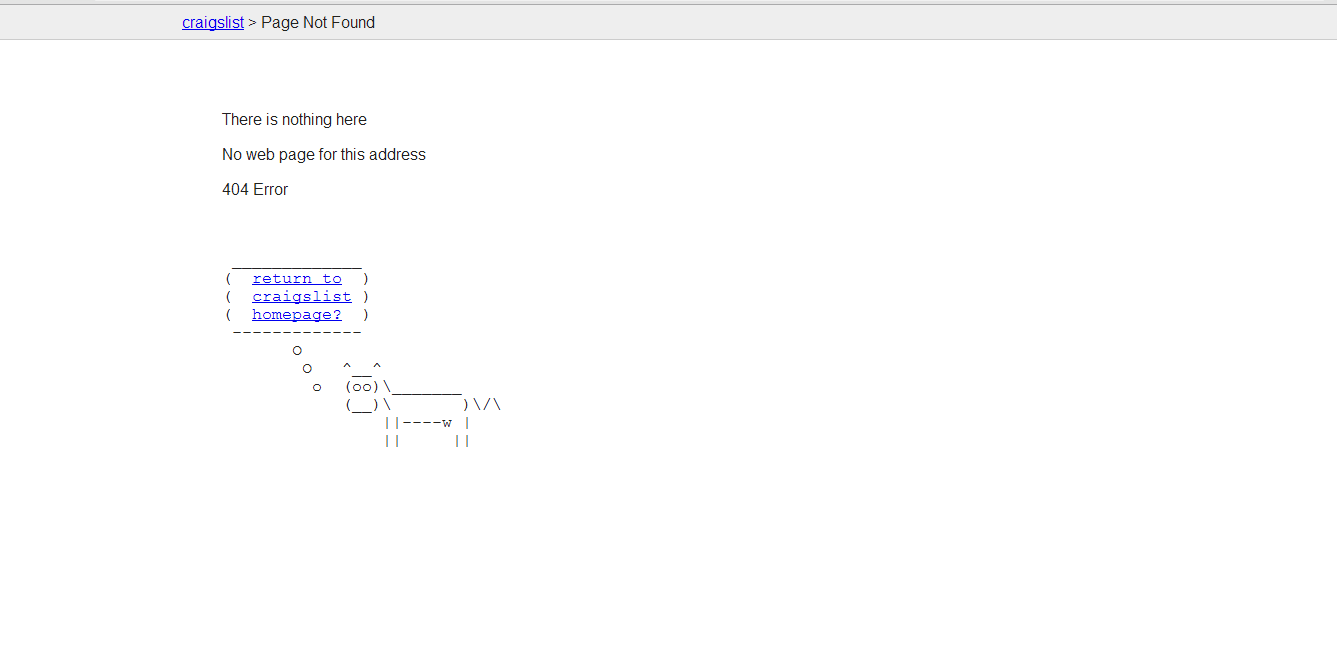Follow the "return to" link
Image resolution: width=1337 pixels, height=658 pixels.
click(297, 279)
